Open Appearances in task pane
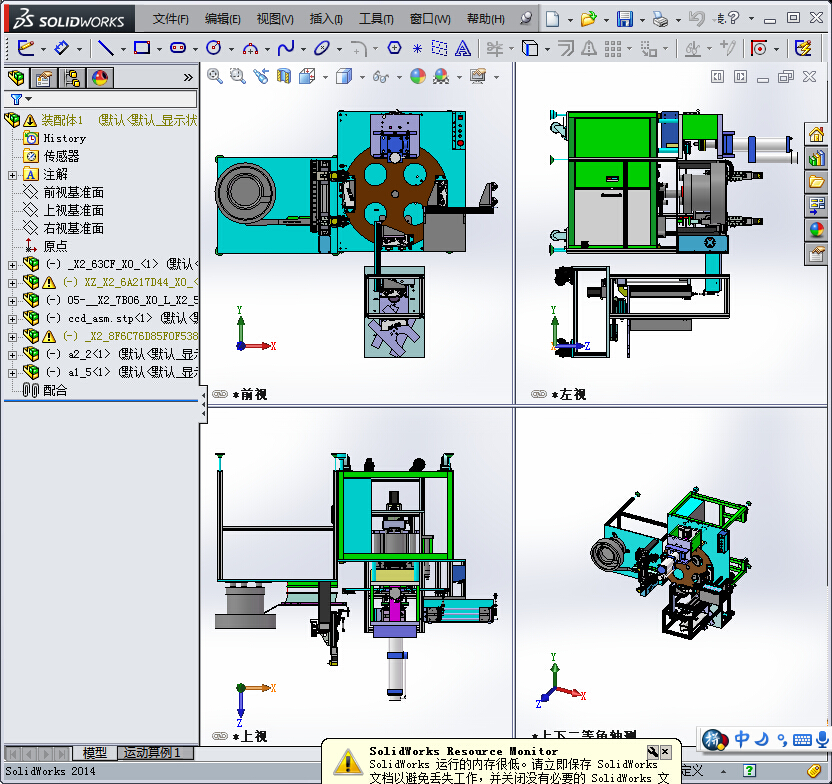 click(x=816, y=230)
